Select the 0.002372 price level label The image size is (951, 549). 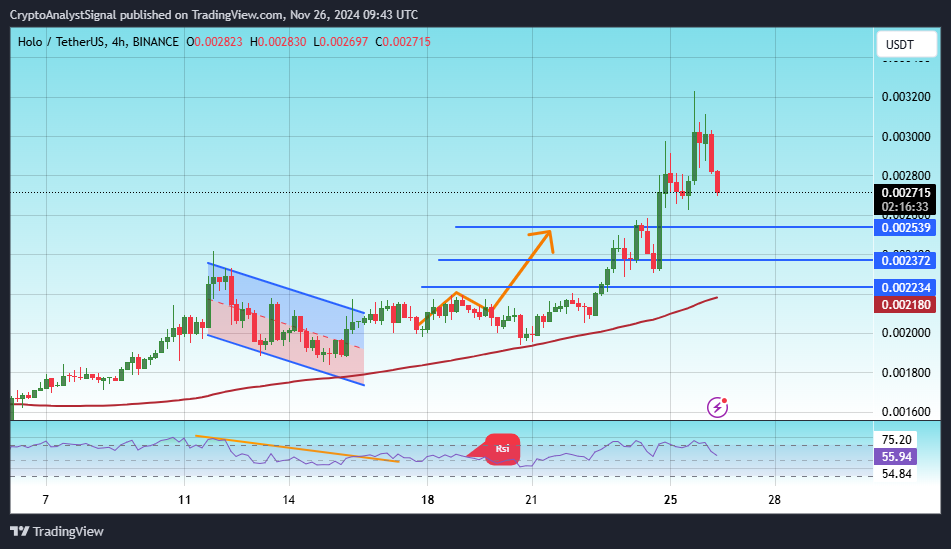pyautogui.click(x=906, y=261)
